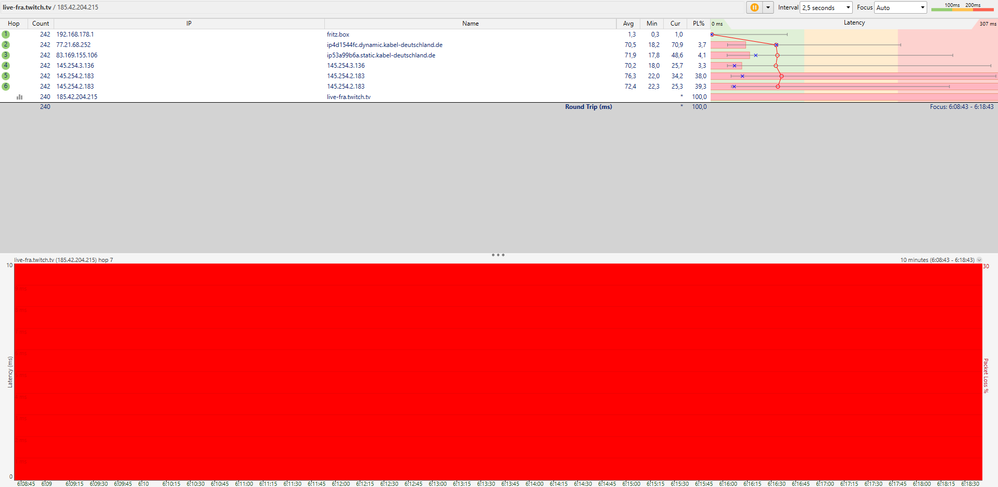998x487 pixels.
Task: Click the Avg value 76,3
Action: (x=630, y=76)
